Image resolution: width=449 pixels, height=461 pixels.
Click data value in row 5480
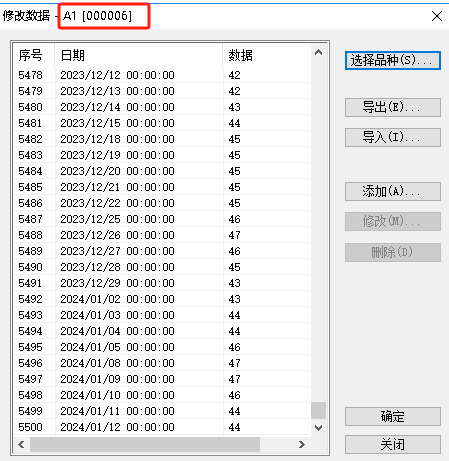click(234, 107)
